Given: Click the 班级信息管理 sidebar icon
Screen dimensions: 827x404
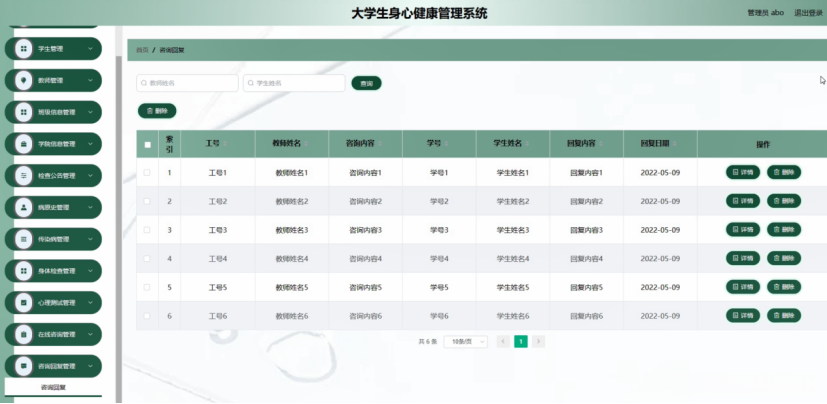Looking at the screenshot, I should click(23, 112).
